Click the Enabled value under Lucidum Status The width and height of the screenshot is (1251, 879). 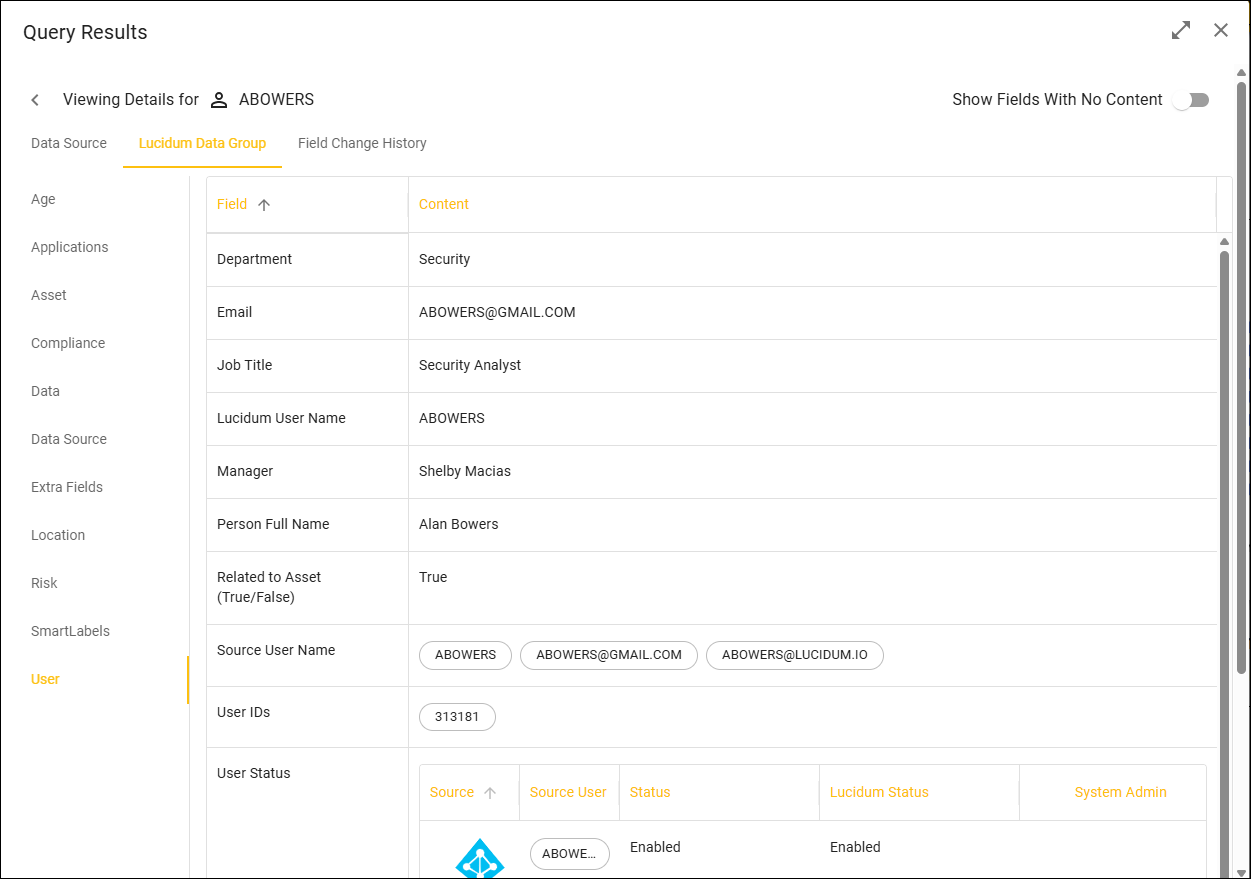[855, 847]
